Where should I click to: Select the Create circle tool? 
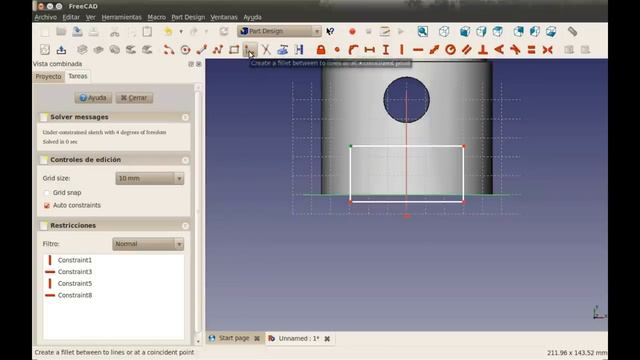click(x=185, y=50)
